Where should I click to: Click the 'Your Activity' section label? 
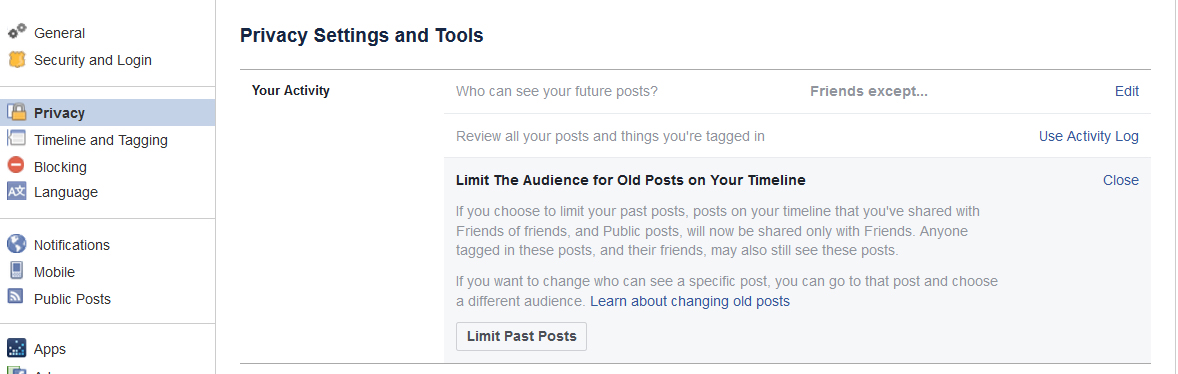[x=291, y=91]
